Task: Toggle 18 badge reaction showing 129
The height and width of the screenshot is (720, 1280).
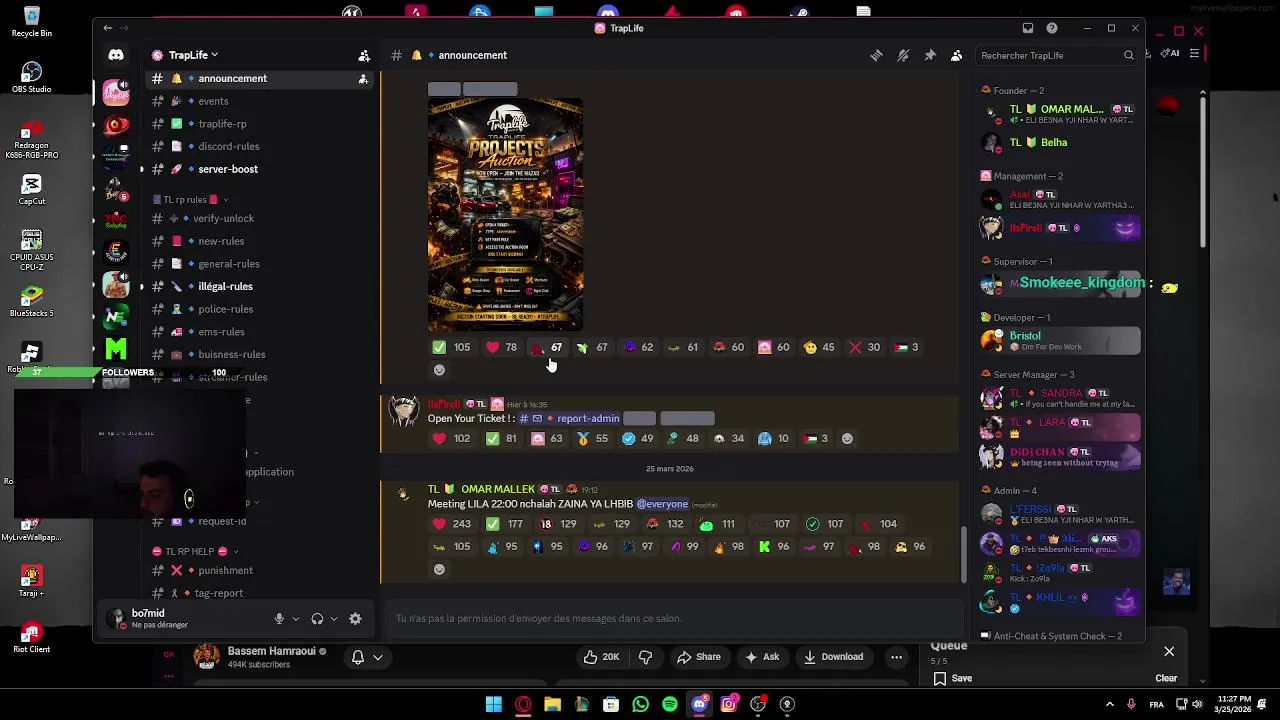Action: (x=559, y=524)
